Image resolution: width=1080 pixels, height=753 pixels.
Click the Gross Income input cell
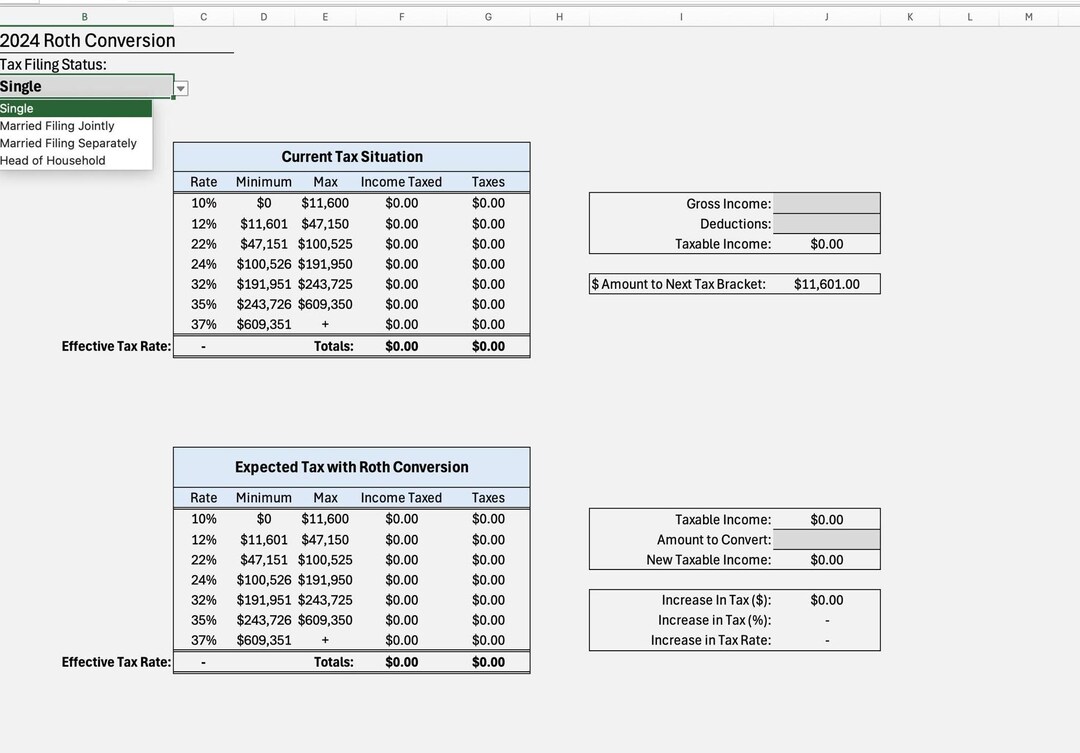click(827, 203)
